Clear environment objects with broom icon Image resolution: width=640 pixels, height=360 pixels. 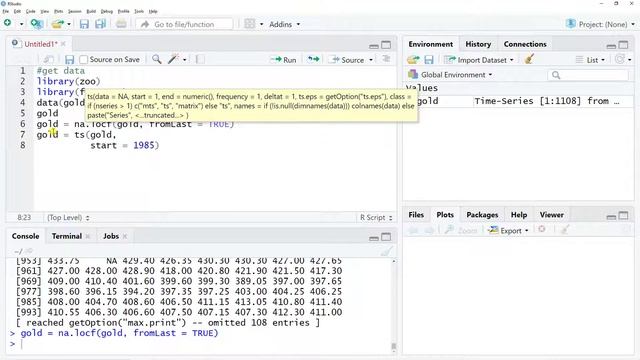[529, 60]
